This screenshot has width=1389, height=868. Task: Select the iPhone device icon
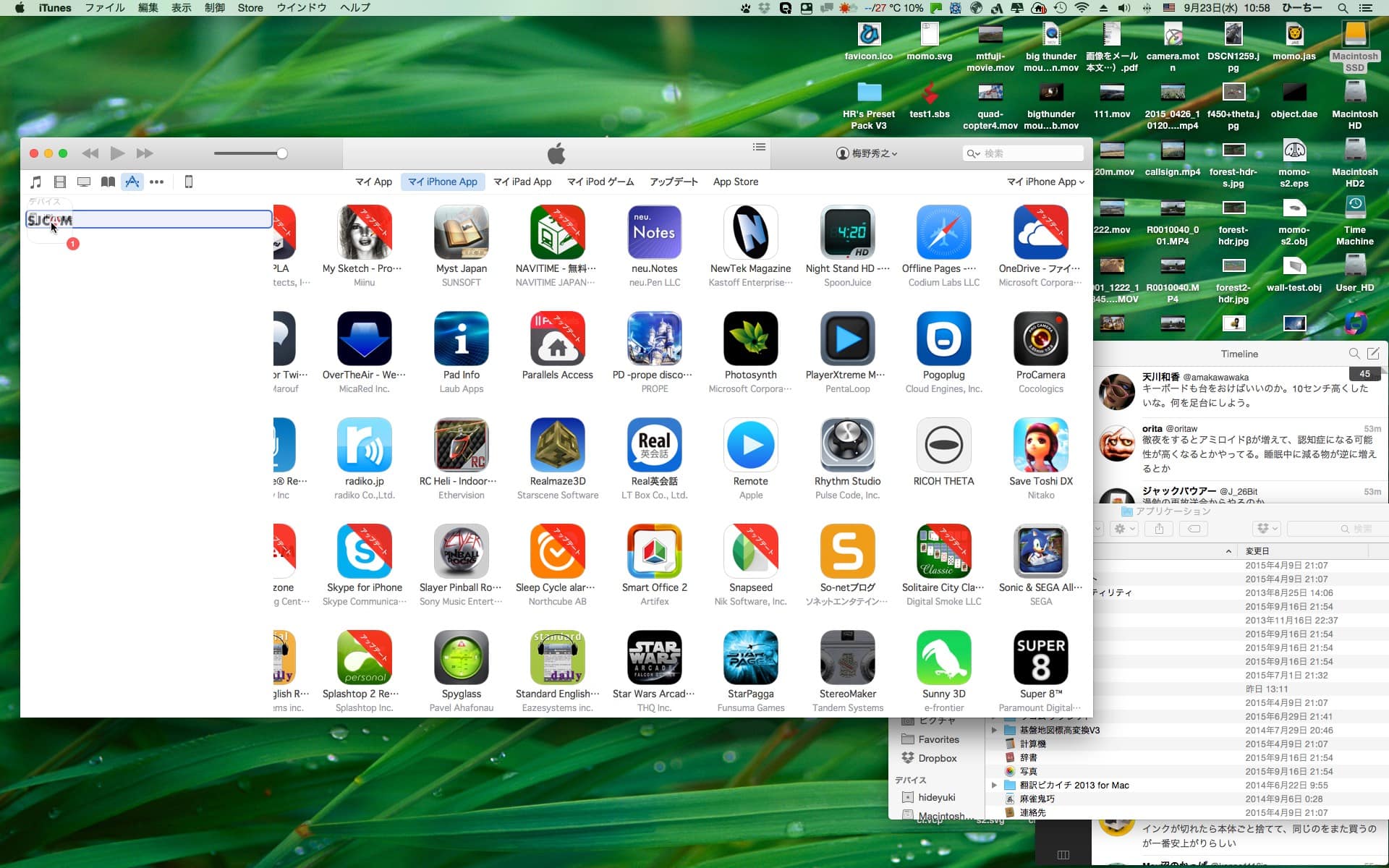[189, 182]
